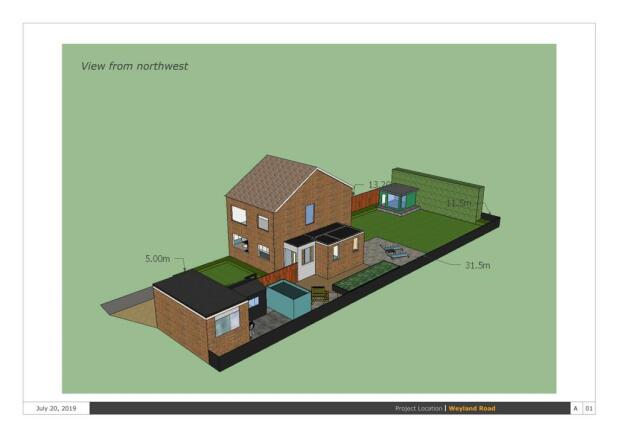Select the partially hidden 13.2 dimension label

point(379,184)
